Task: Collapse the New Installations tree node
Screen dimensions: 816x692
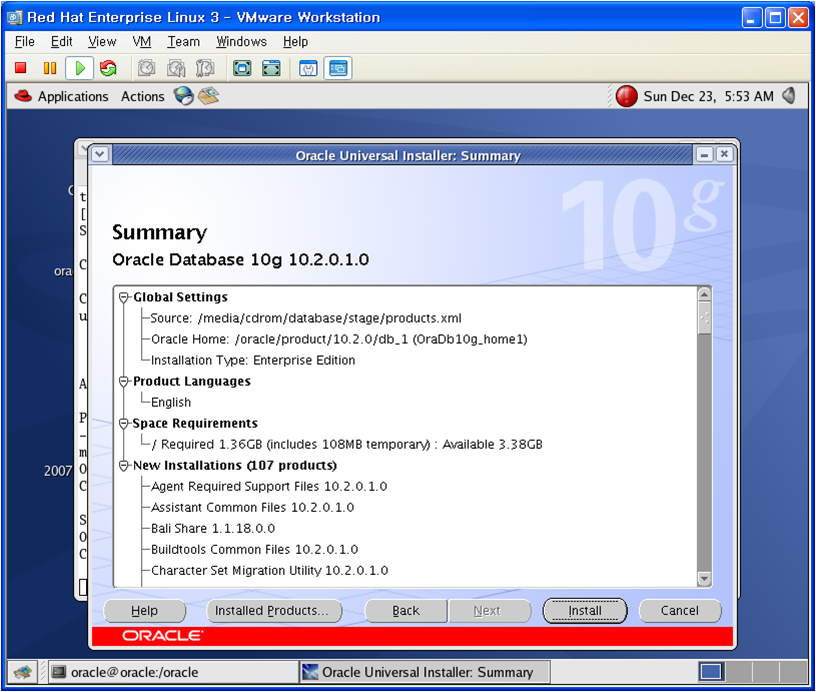Action: point(123,466)
